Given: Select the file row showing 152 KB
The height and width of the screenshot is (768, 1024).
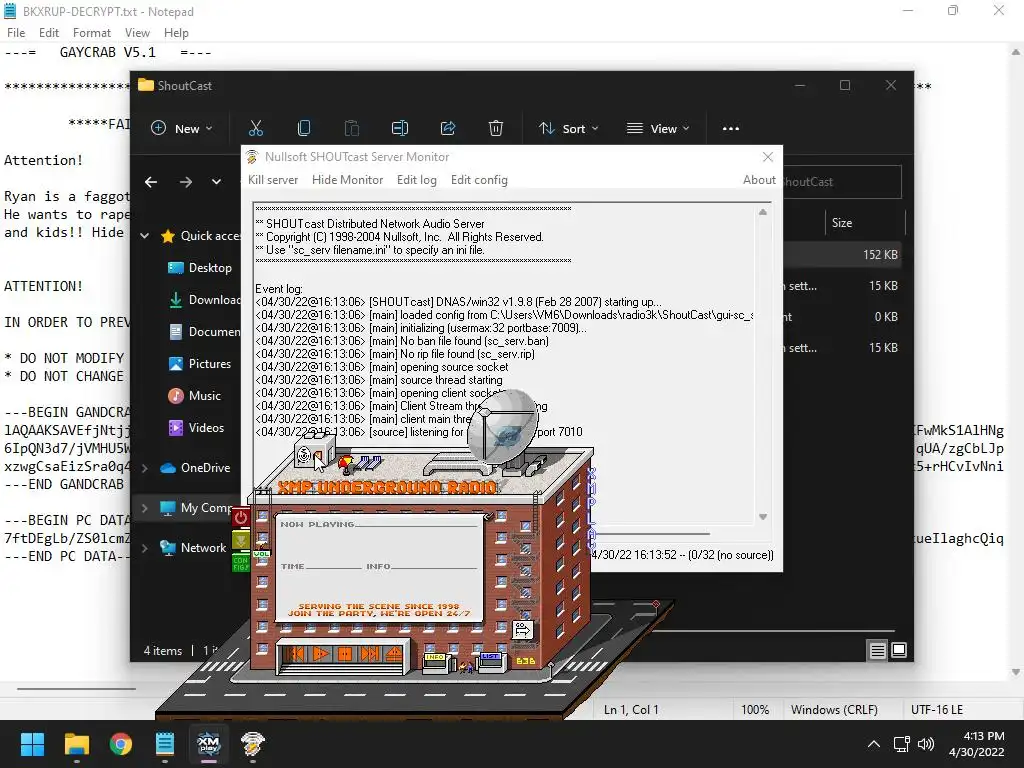Looking at the screenshot, I should click(x=843, y=255).
